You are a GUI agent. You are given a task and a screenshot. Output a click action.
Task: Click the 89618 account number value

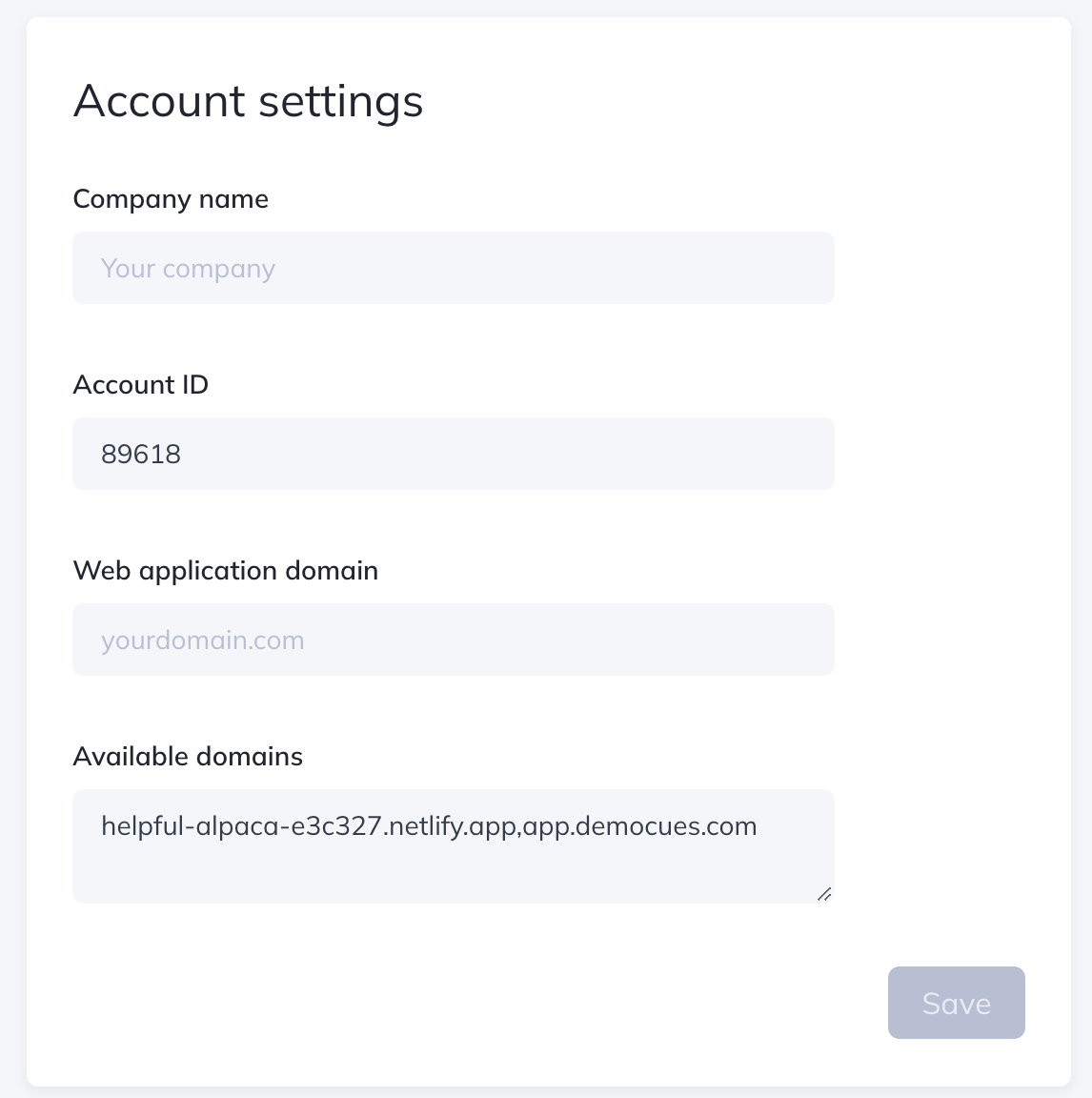click(141, 454)
